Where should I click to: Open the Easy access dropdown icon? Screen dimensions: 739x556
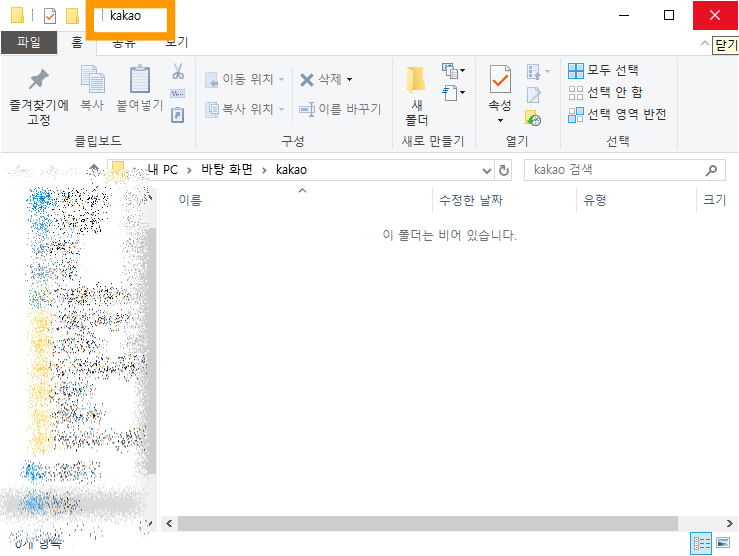(x=453, y=93)
